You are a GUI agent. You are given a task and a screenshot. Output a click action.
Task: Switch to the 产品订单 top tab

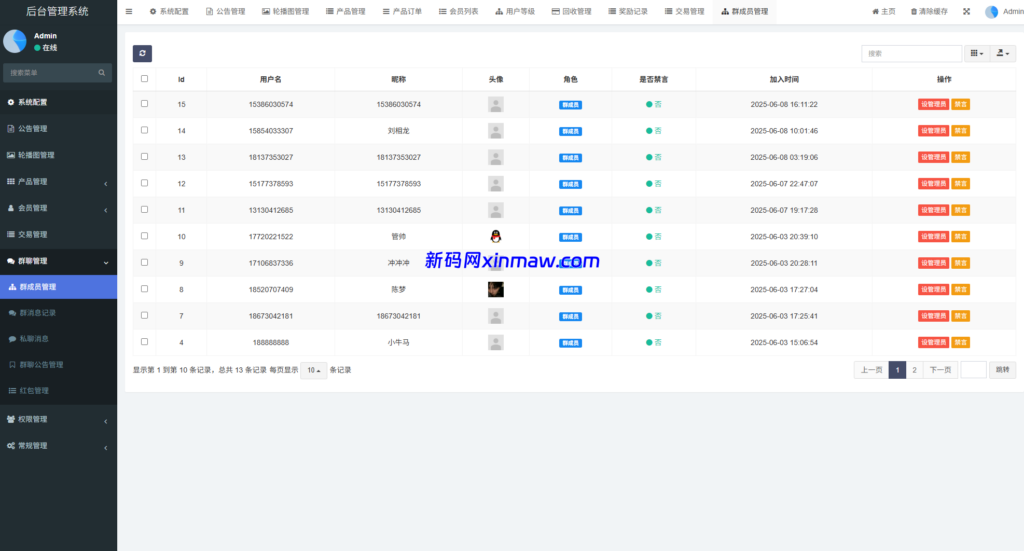[x=402, y=12]
